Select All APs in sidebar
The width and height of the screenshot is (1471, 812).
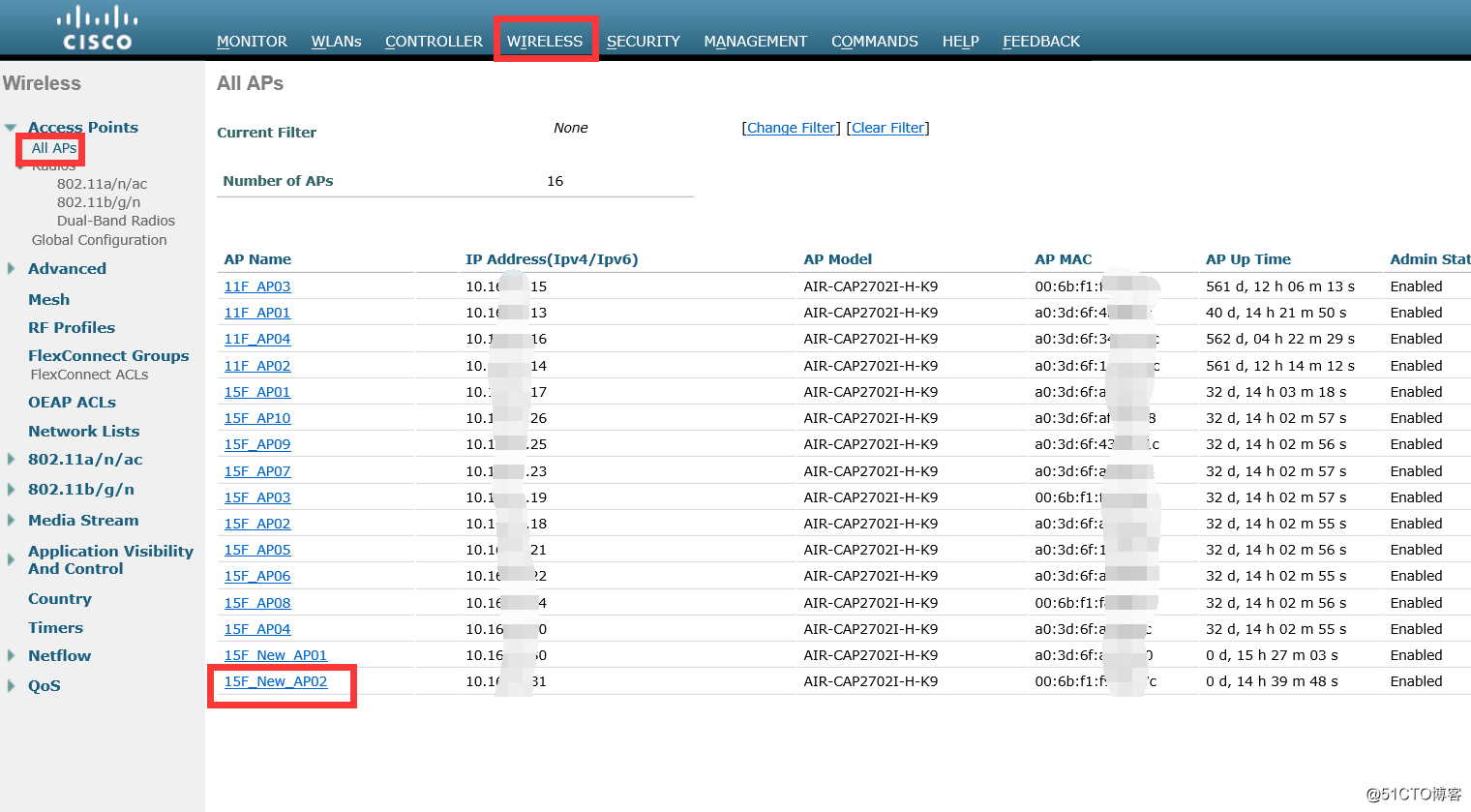(54, 148)
